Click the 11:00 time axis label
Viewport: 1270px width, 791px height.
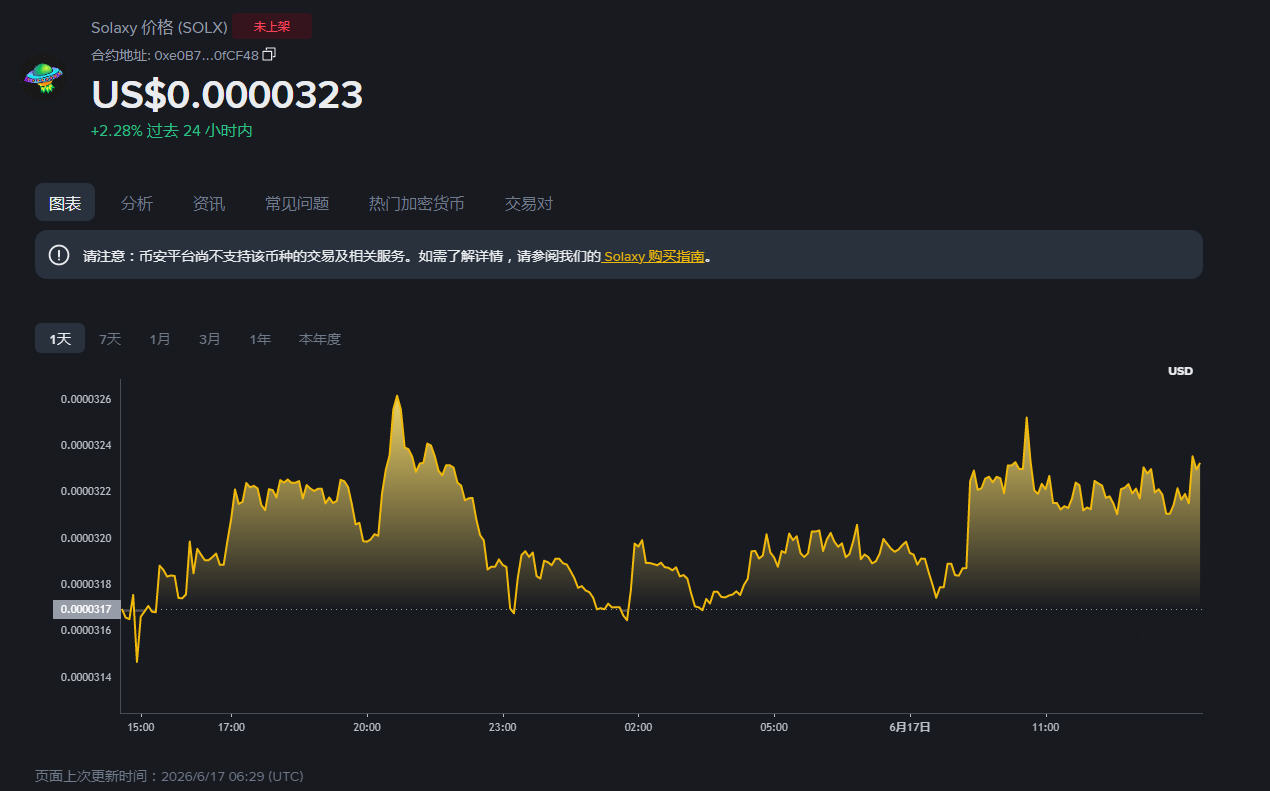(x=1045, y=727)
